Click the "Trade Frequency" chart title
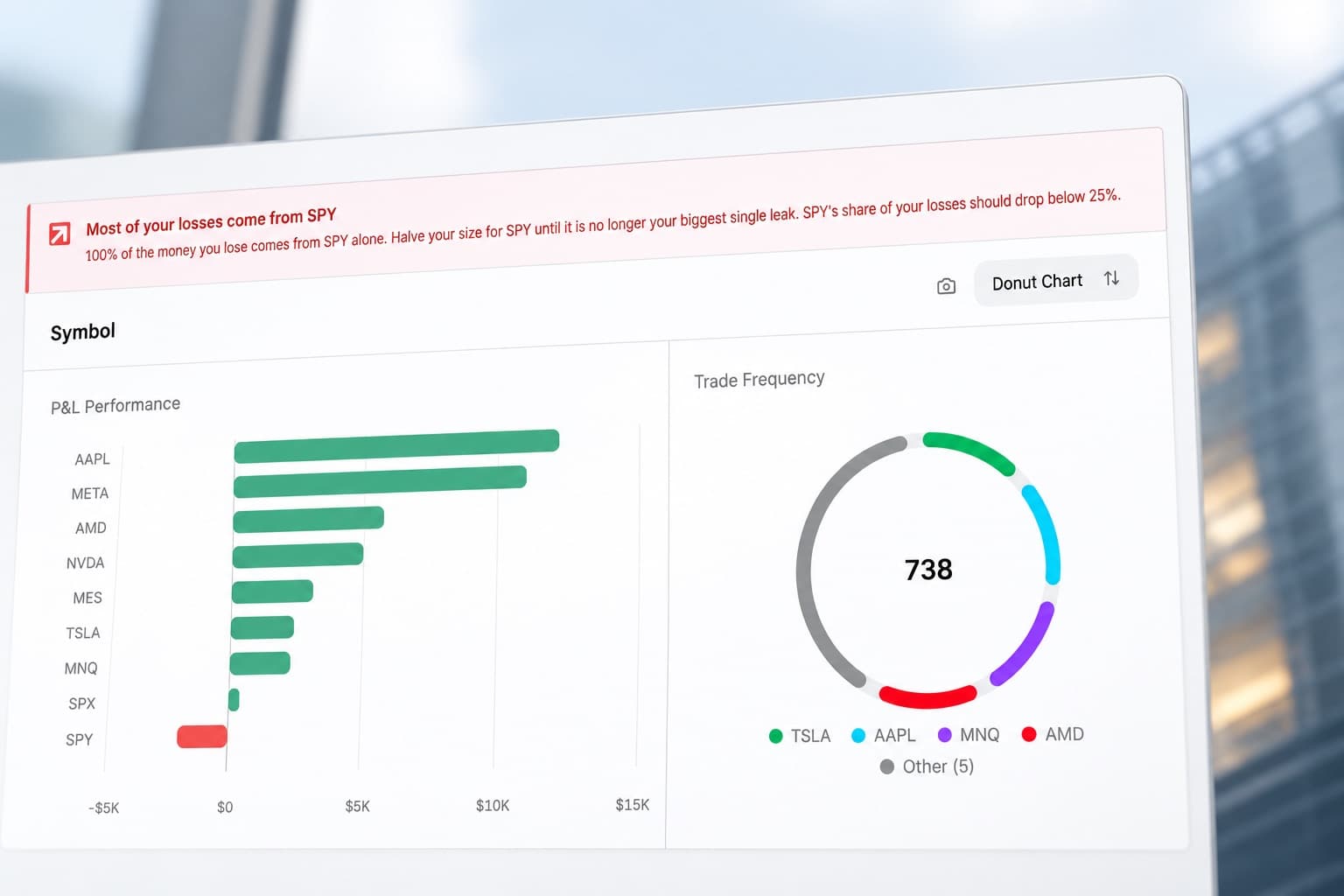The height and width of the screenshot is (896, 1344). tap(759, 379)
